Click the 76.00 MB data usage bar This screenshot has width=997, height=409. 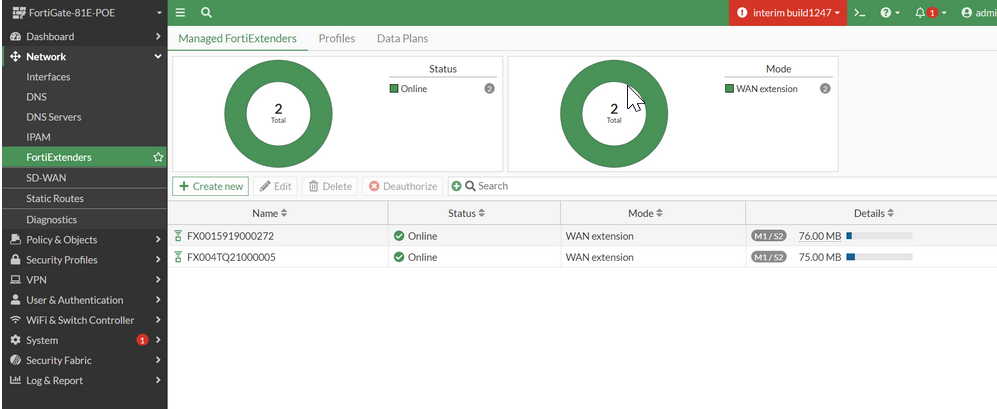pyautogui.click(x=879, y=236)
